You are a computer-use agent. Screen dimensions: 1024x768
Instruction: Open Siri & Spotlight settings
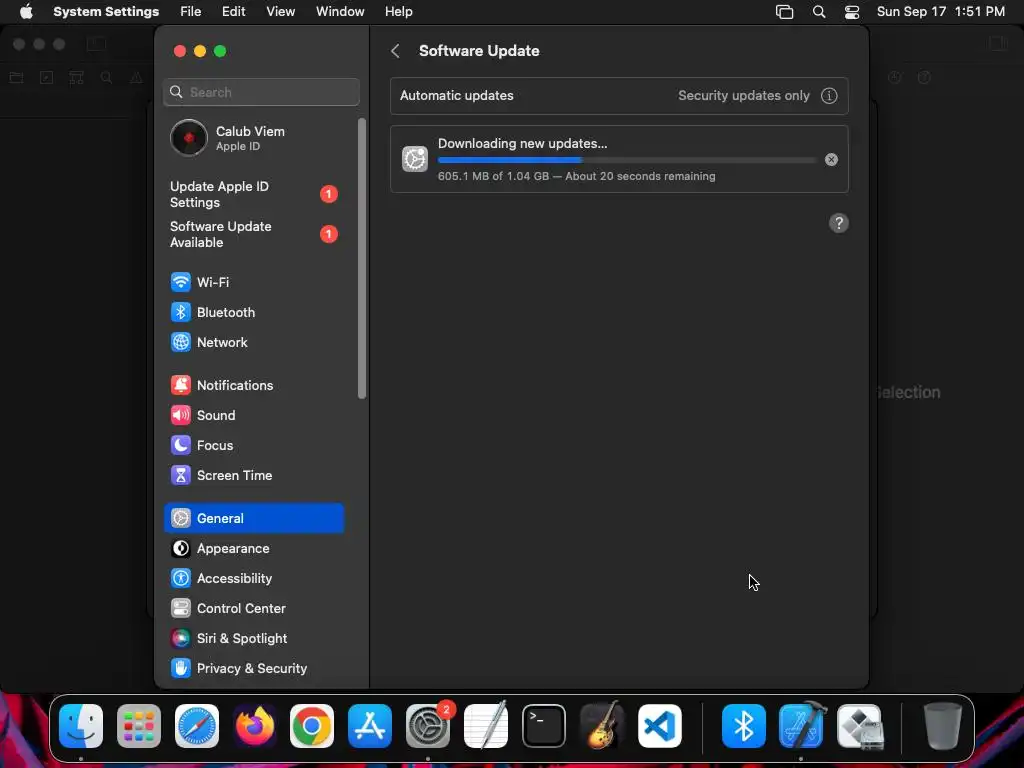(x=253, y=639)
